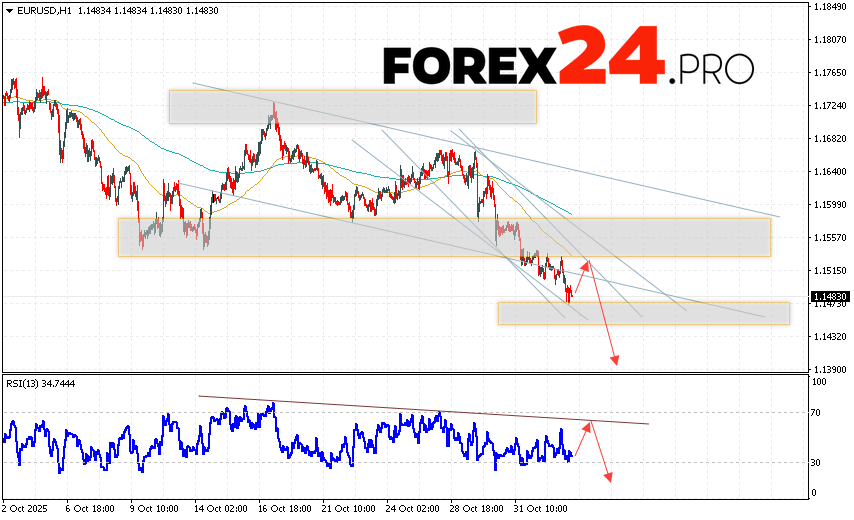The height and width of the screenshot is (520, 854).
Task: Click time axis label 2 Oct 2025
Action: pos(25,509)
